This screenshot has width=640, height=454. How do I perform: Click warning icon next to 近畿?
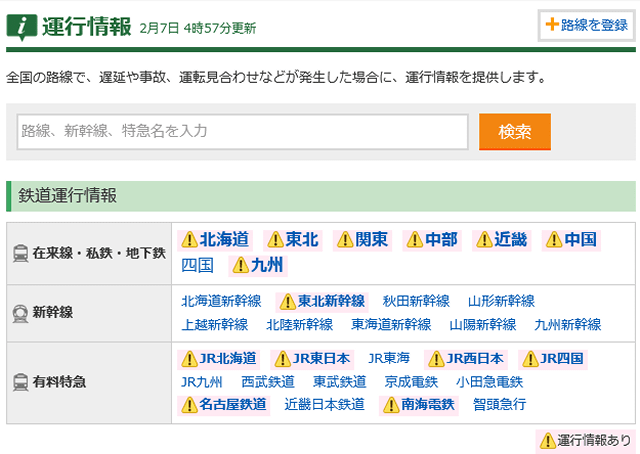tap(484, 240)
